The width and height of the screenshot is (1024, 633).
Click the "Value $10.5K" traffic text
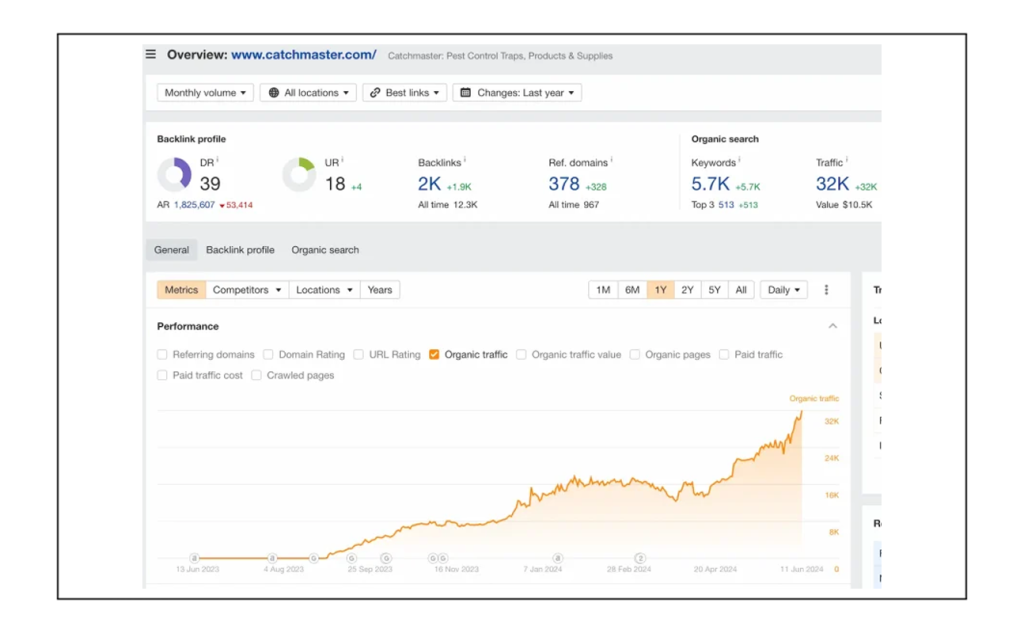click(x=844, y=205)
